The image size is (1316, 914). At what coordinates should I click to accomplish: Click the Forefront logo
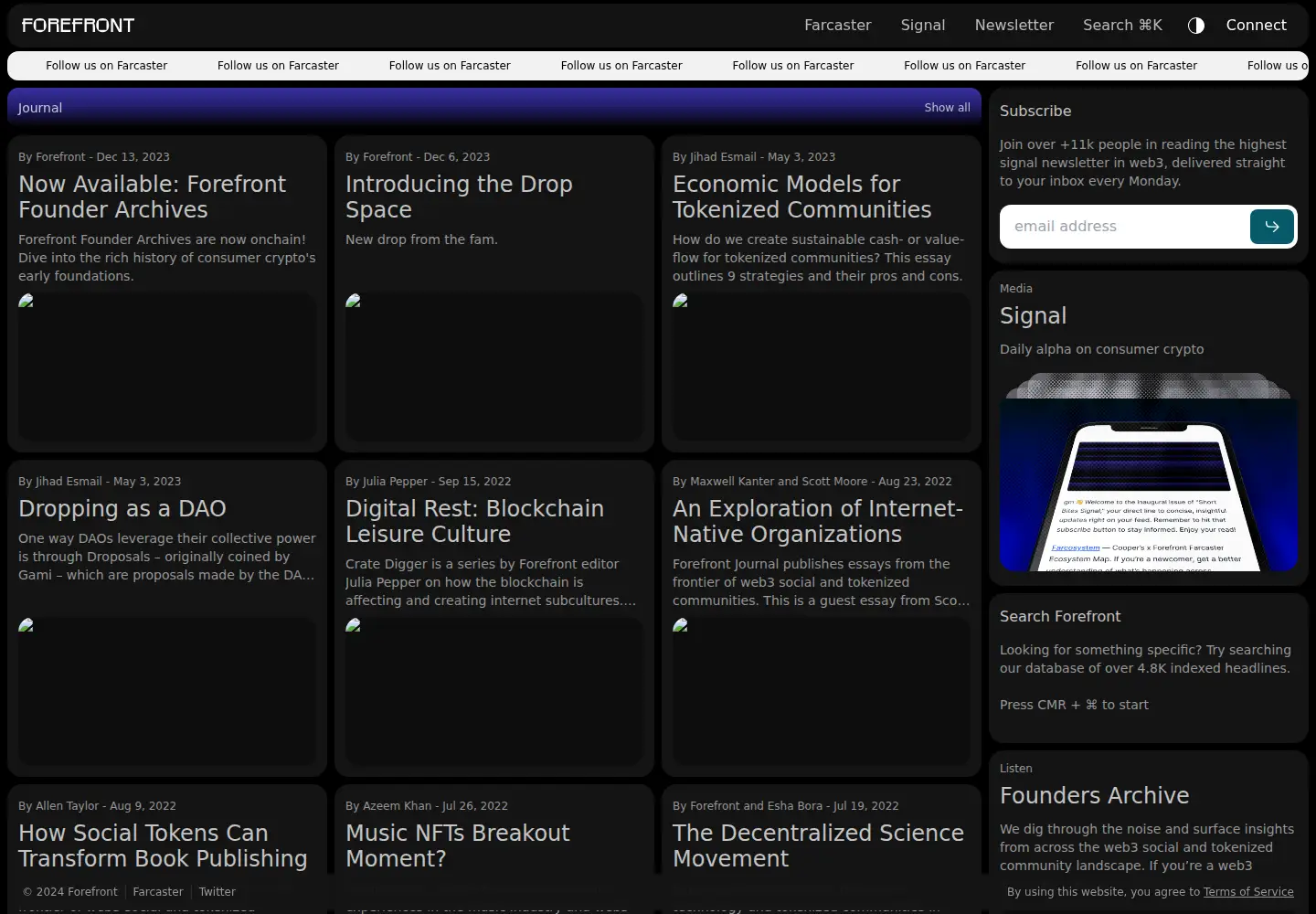click(x=79, y=26)
